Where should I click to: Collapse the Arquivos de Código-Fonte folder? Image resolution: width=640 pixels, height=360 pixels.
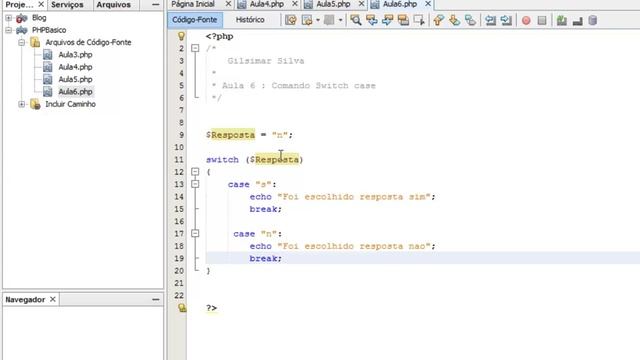coord(22,42)
